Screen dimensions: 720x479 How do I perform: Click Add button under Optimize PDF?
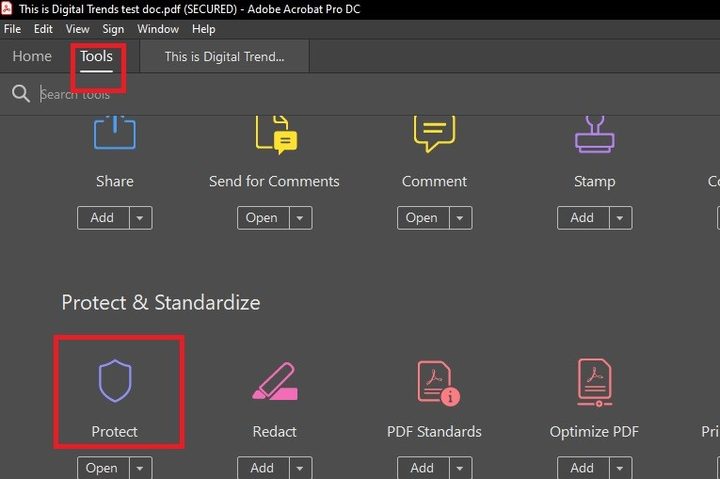[x=583, y=468]
